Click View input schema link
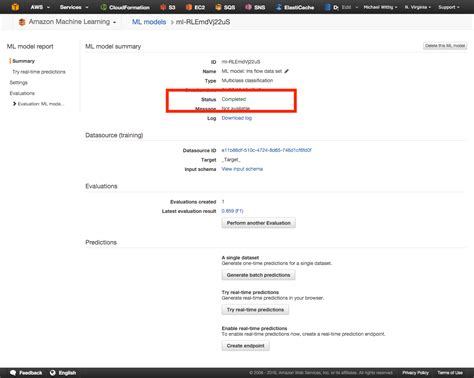Viewport: 474px width, 378px height. click(x=242, y=169)
